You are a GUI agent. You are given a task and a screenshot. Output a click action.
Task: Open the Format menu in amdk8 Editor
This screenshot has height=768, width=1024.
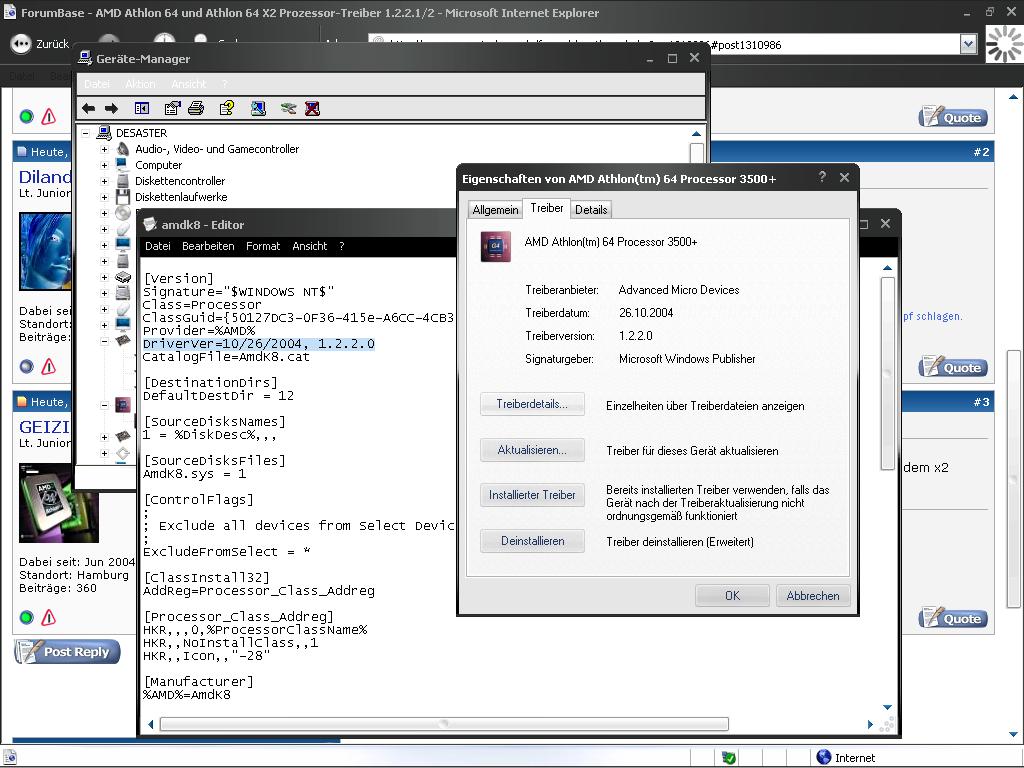263,246
